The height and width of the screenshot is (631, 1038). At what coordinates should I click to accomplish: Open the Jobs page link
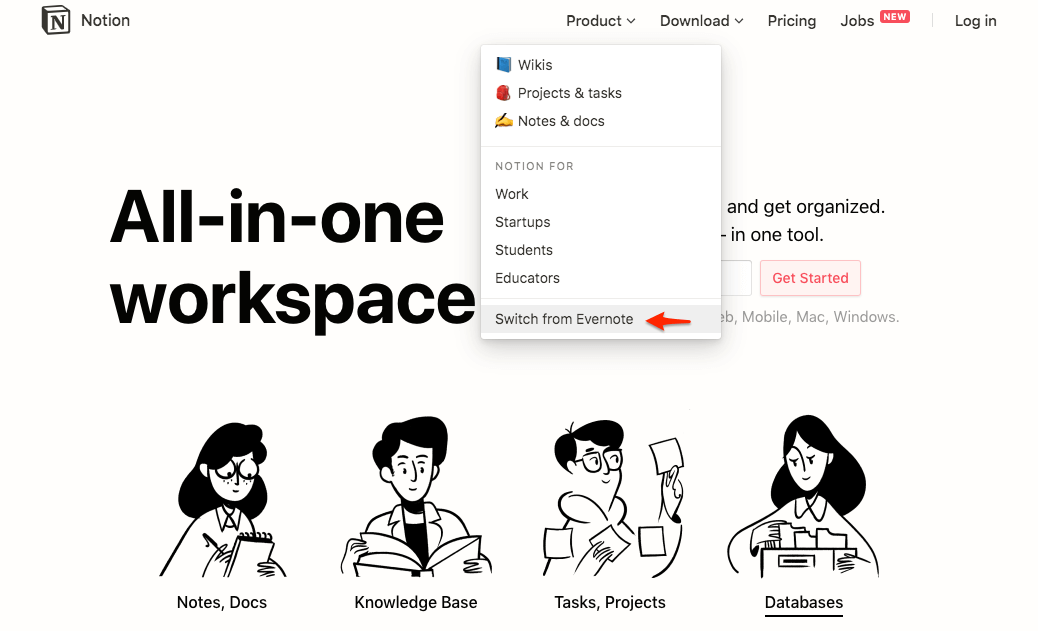pyautogui.click(x=857, y=21)
